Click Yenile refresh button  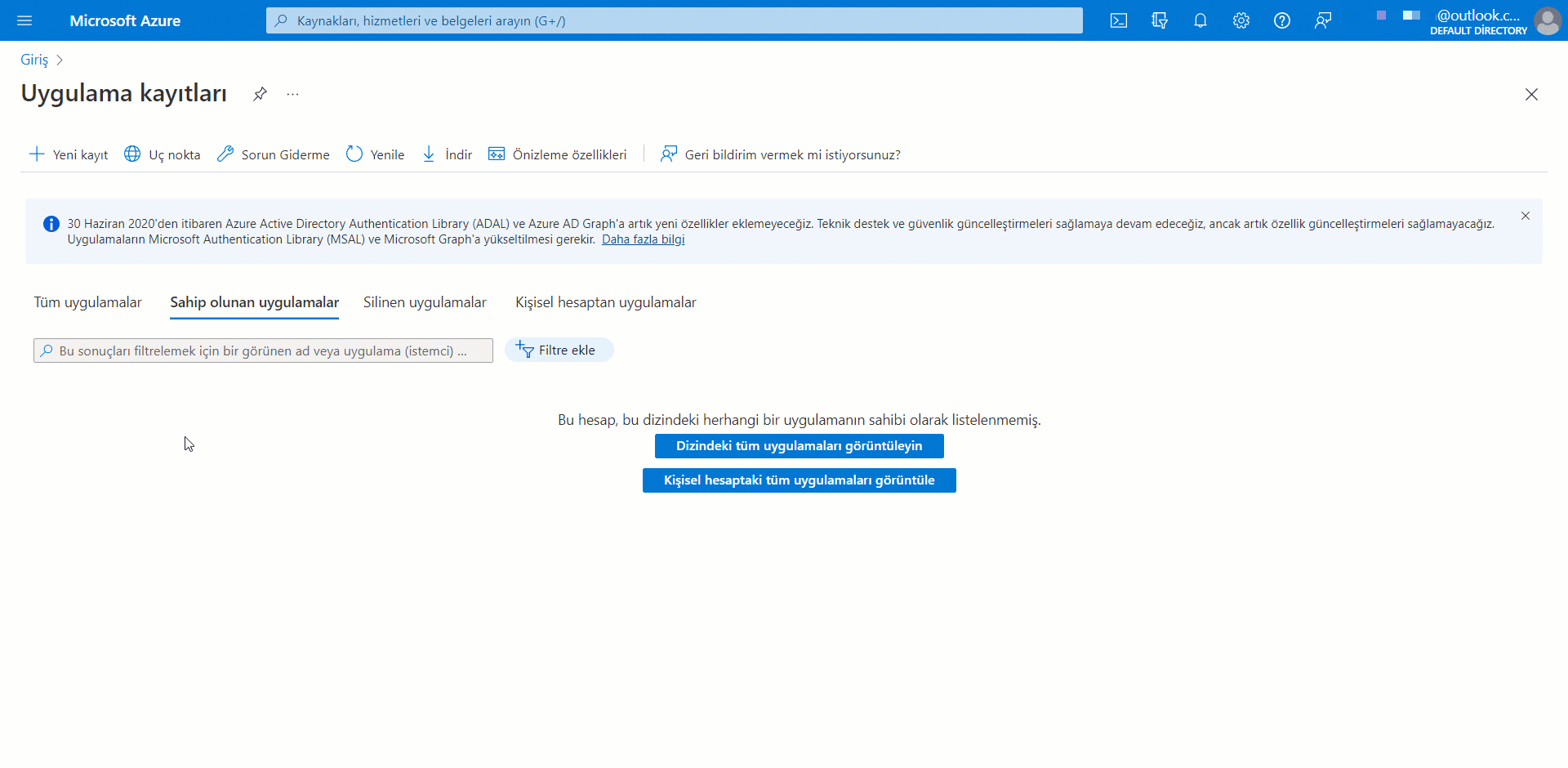point(376,154)
